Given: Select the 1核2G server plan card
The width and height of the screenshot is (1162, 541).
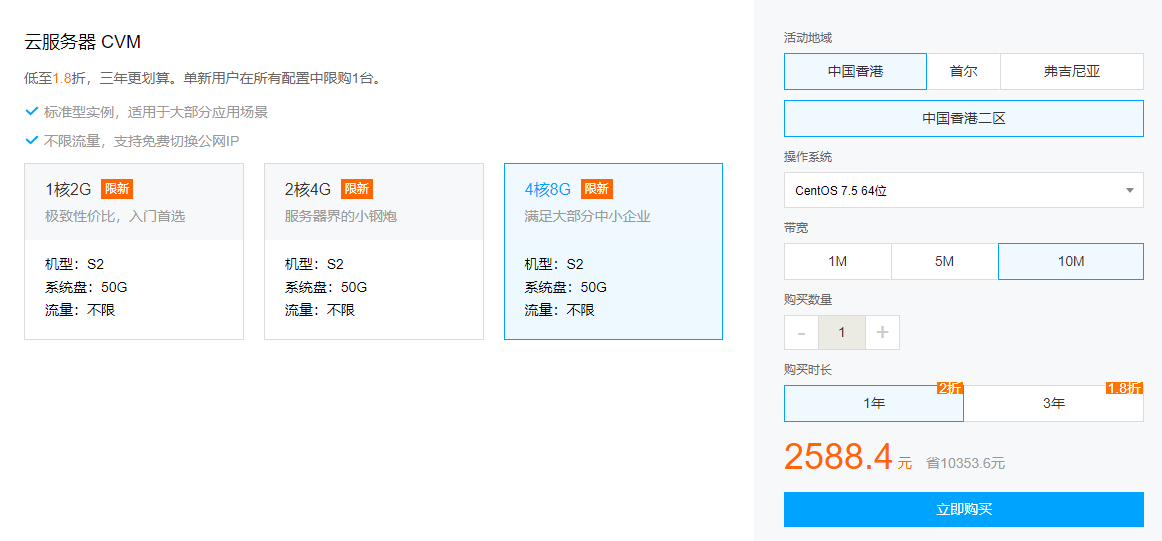Looking at the screenshot, I should tap(134, 251).
